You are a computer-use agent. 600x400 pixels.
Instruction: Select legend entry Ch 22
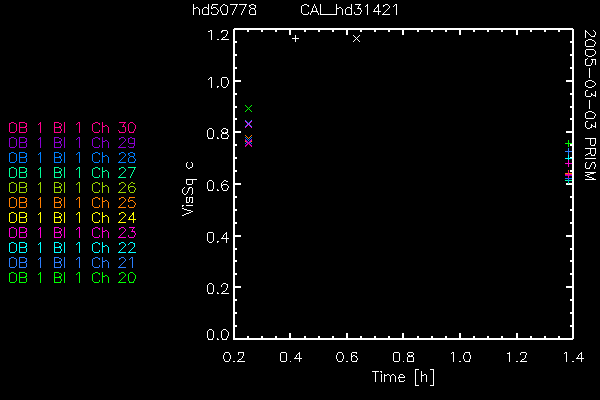[72, 248]
